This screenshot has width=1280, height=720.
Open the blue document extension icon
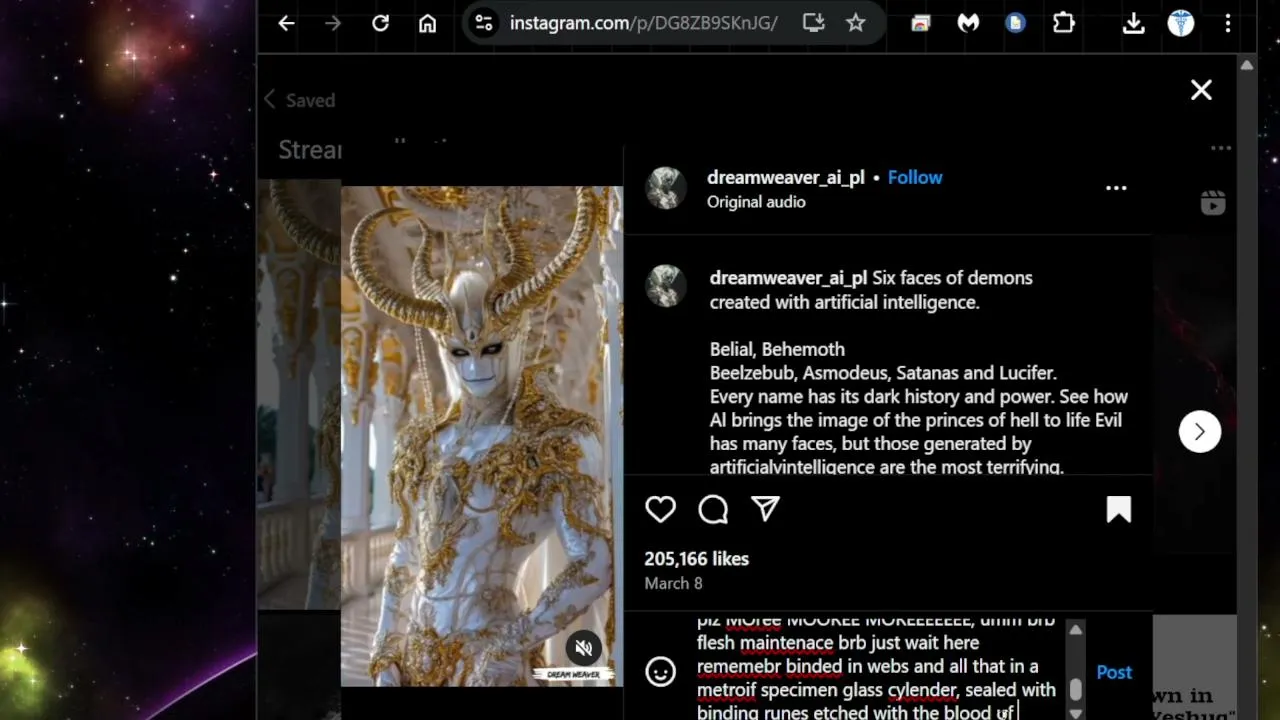pyautogui.click(x=1015, y=23)
